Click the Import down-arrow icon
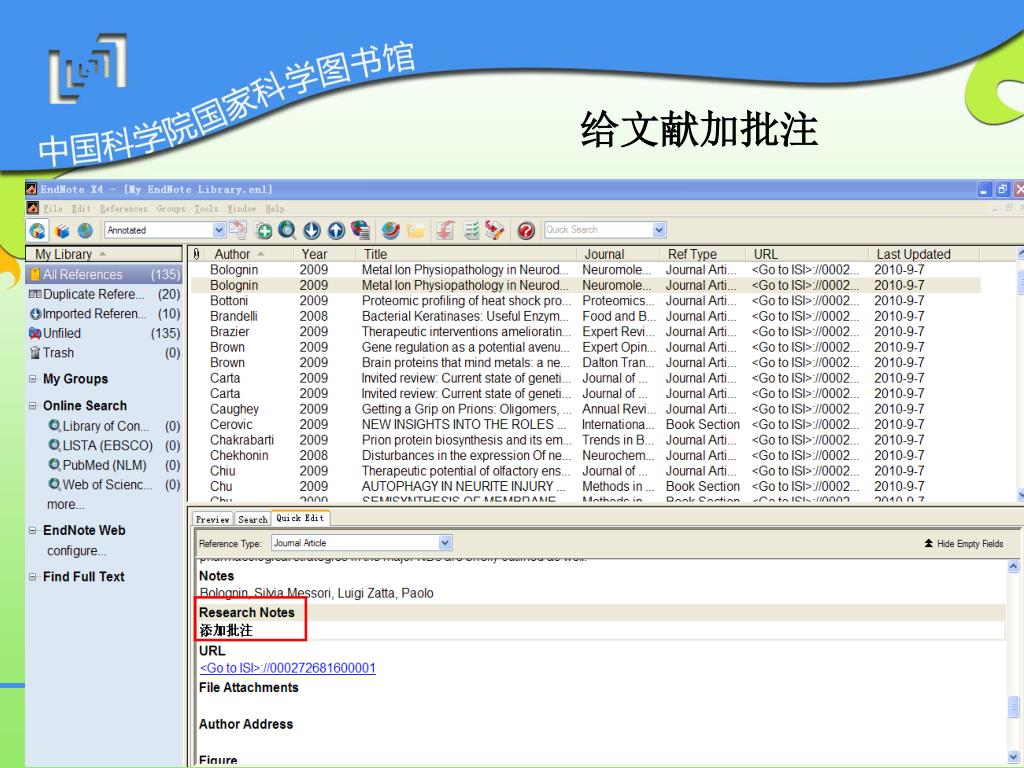 point(312,230)
